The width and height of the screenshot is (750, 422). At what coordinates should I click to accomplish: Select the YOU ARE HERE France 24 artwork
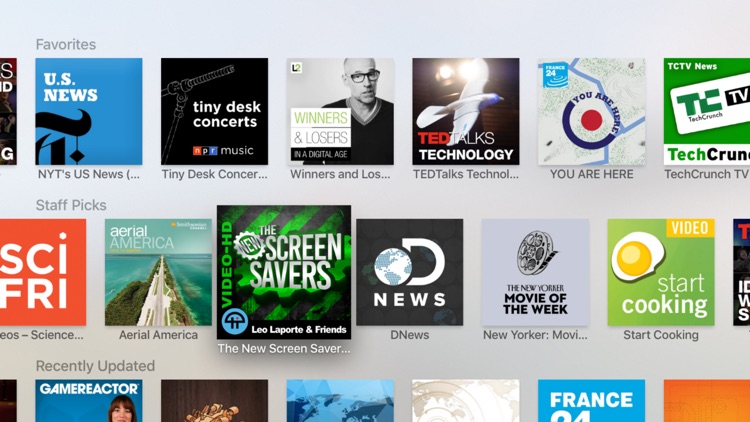[592, 111]
